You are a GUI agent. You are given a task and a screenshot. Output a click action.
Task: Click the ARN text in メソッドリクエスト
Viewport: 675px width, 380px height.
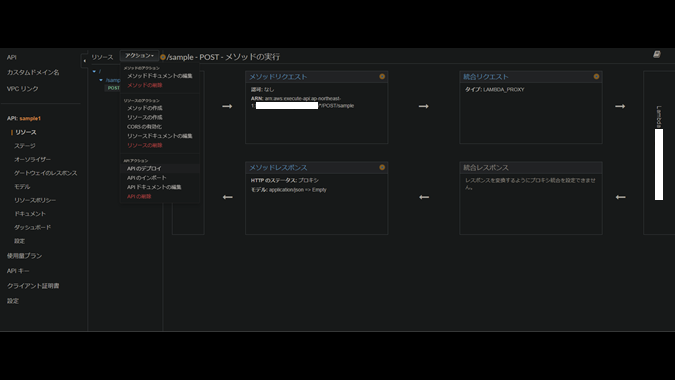click(302, 102)
